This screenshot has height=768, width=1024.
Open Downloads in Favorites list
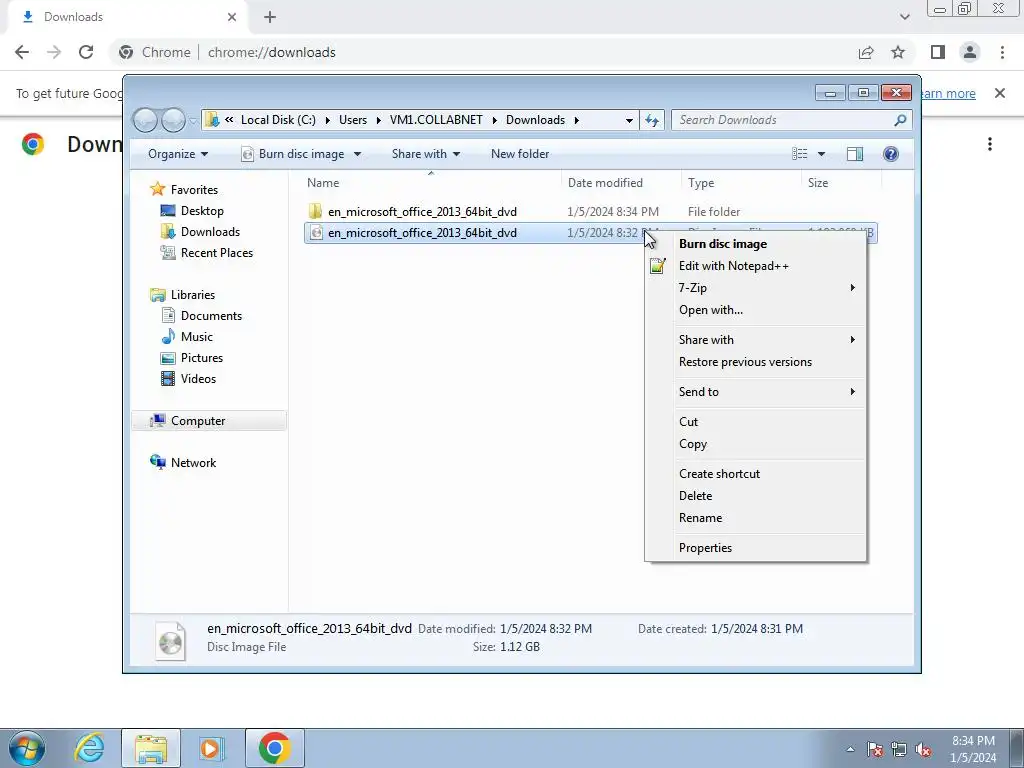[210, 232]
